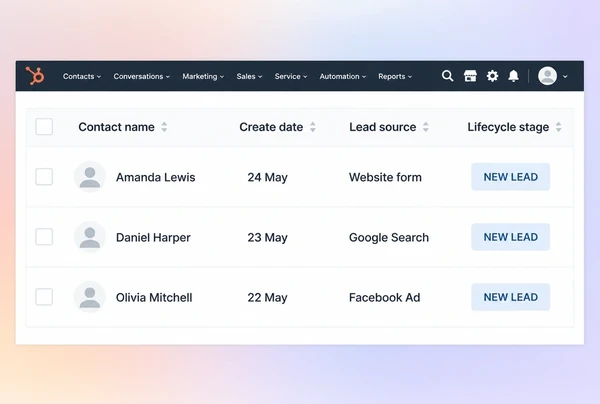Click the HubSpot sprocket logo
The height and width of the screenshot is (404, 600).
(35, 75)
